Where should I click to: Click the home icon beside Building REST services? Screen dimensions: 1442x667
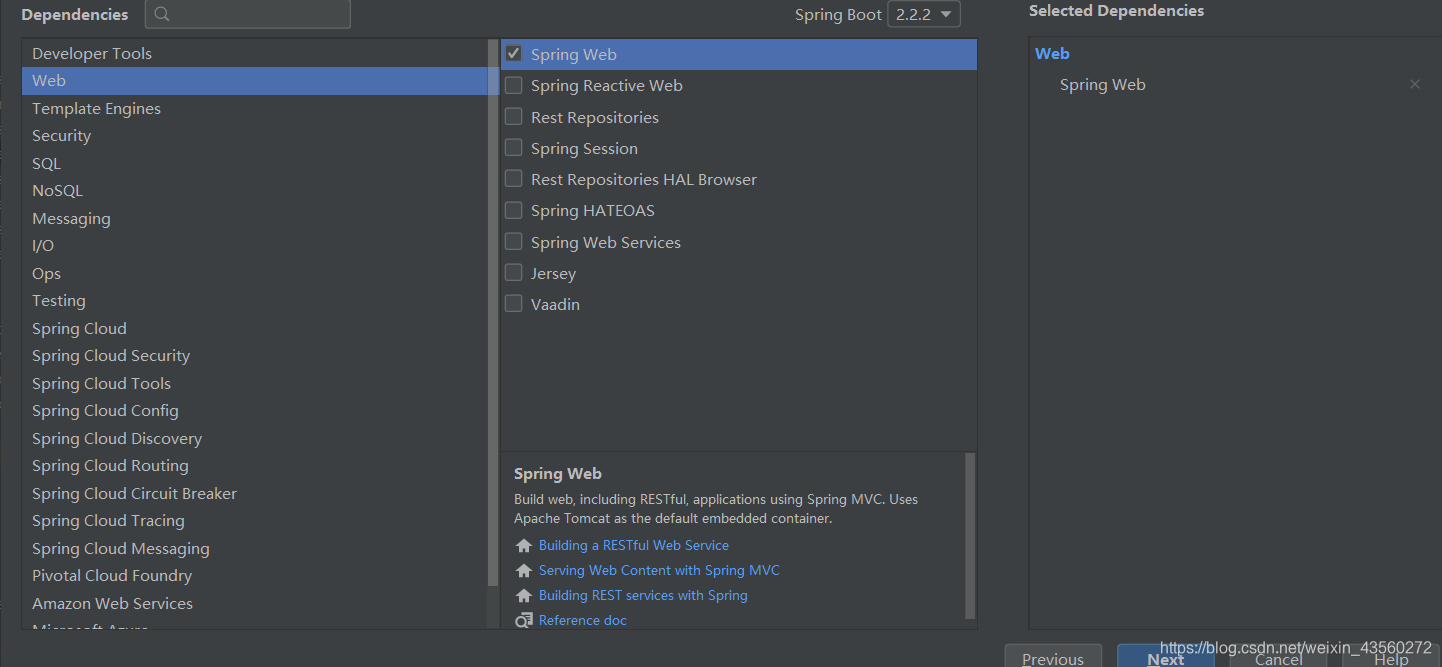click(524, 596)
